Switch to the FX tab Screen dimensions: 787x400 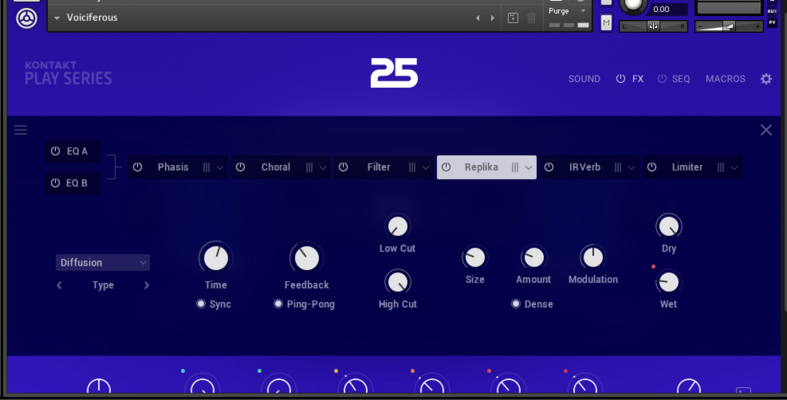[638, 79]
